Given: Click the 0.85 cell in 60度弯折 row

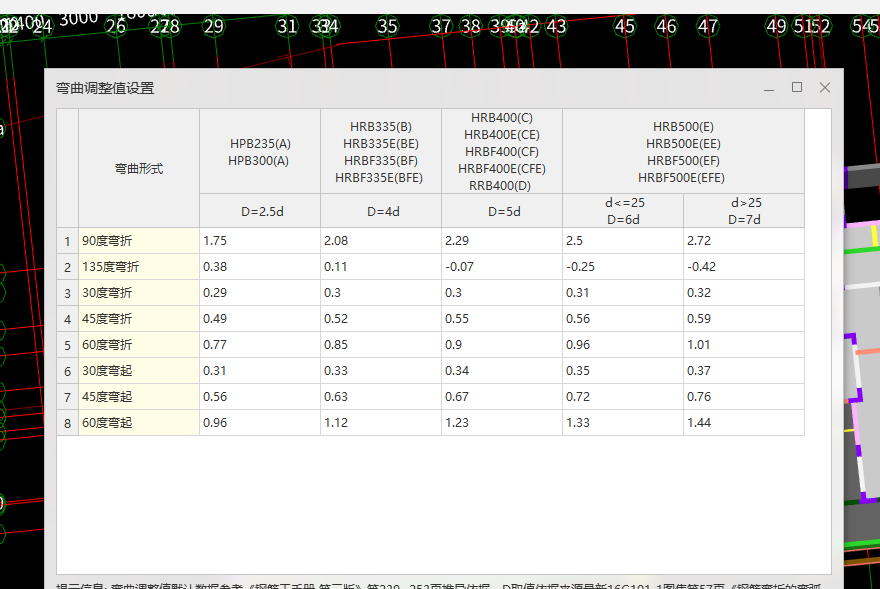Looking at the screenshot, I should [381, 345].
